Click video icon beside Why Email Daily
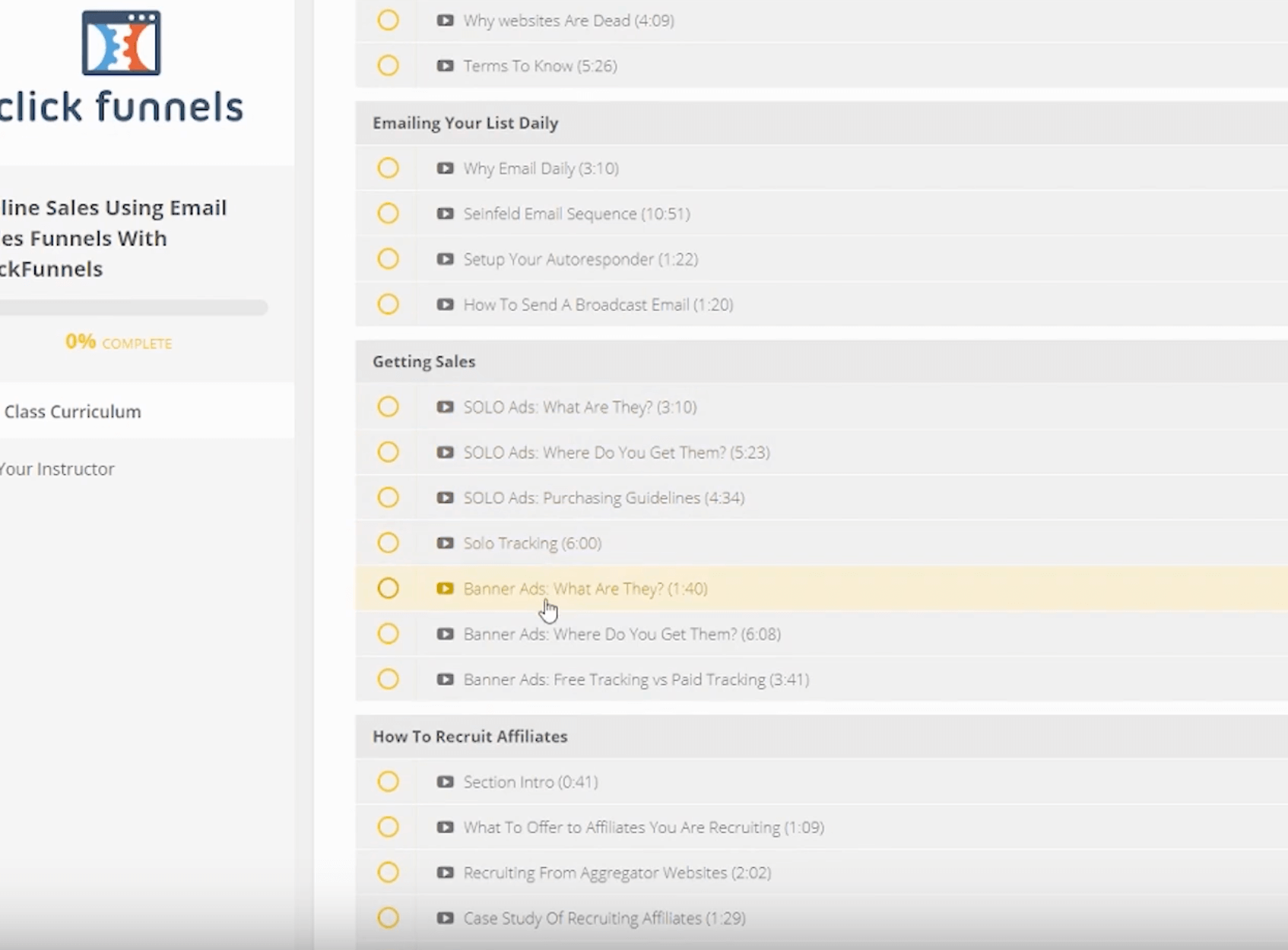The height and width of the screenshot is (950, 1288). pos(445,168)
